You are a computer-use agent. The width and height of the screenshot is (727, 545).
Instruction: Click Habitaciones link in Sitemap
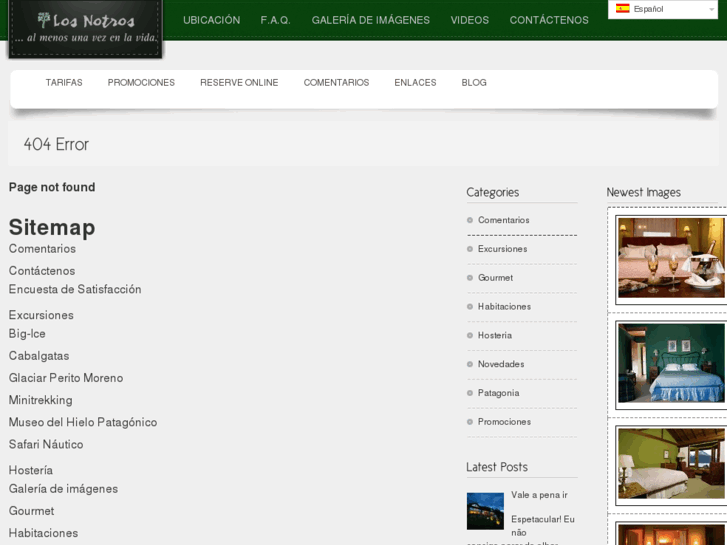[x=44, y=533]
